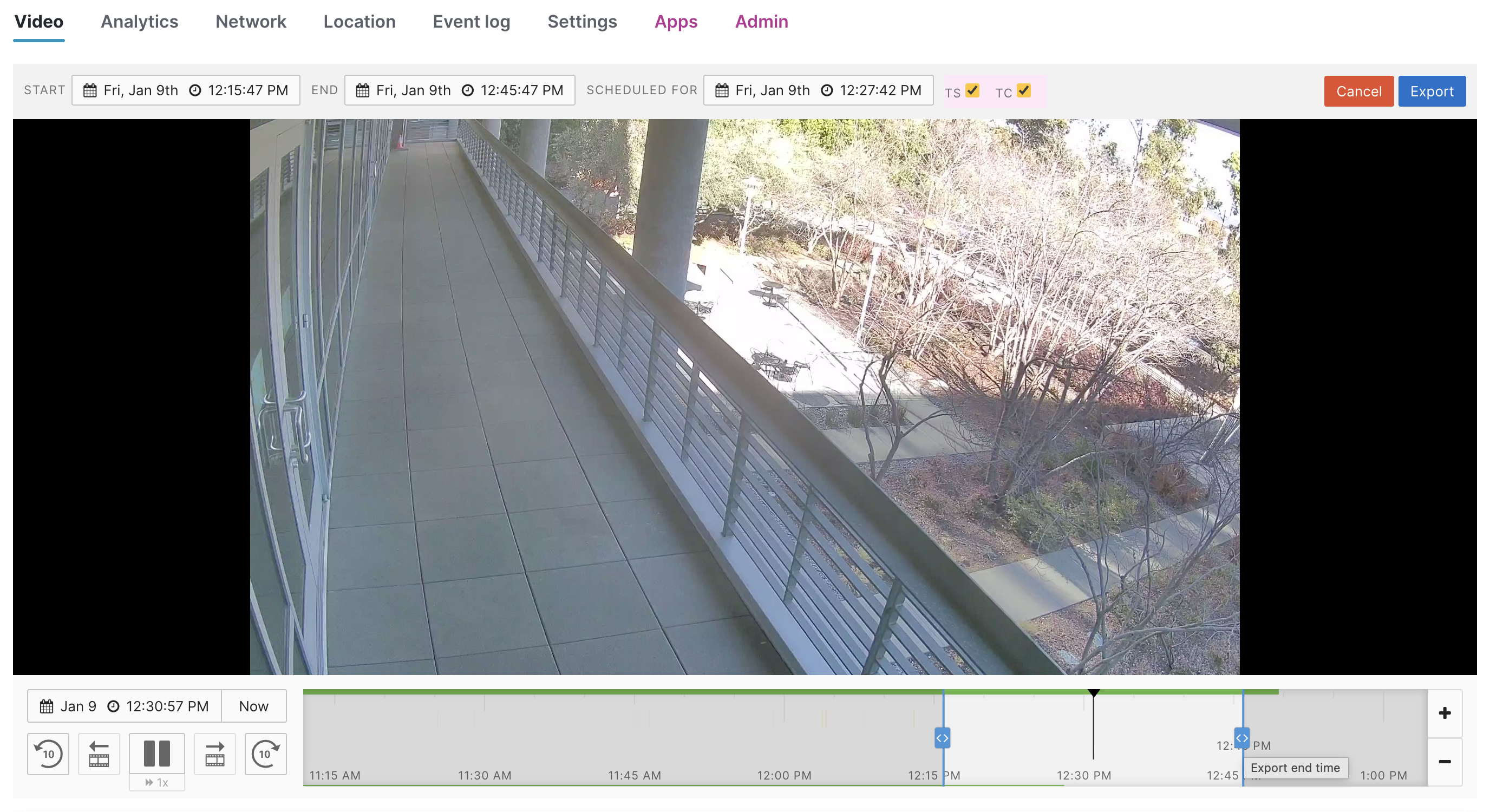1490x812 pixels.
Task: Click the clock icon in the END field
Action: [x=467, y=90]
